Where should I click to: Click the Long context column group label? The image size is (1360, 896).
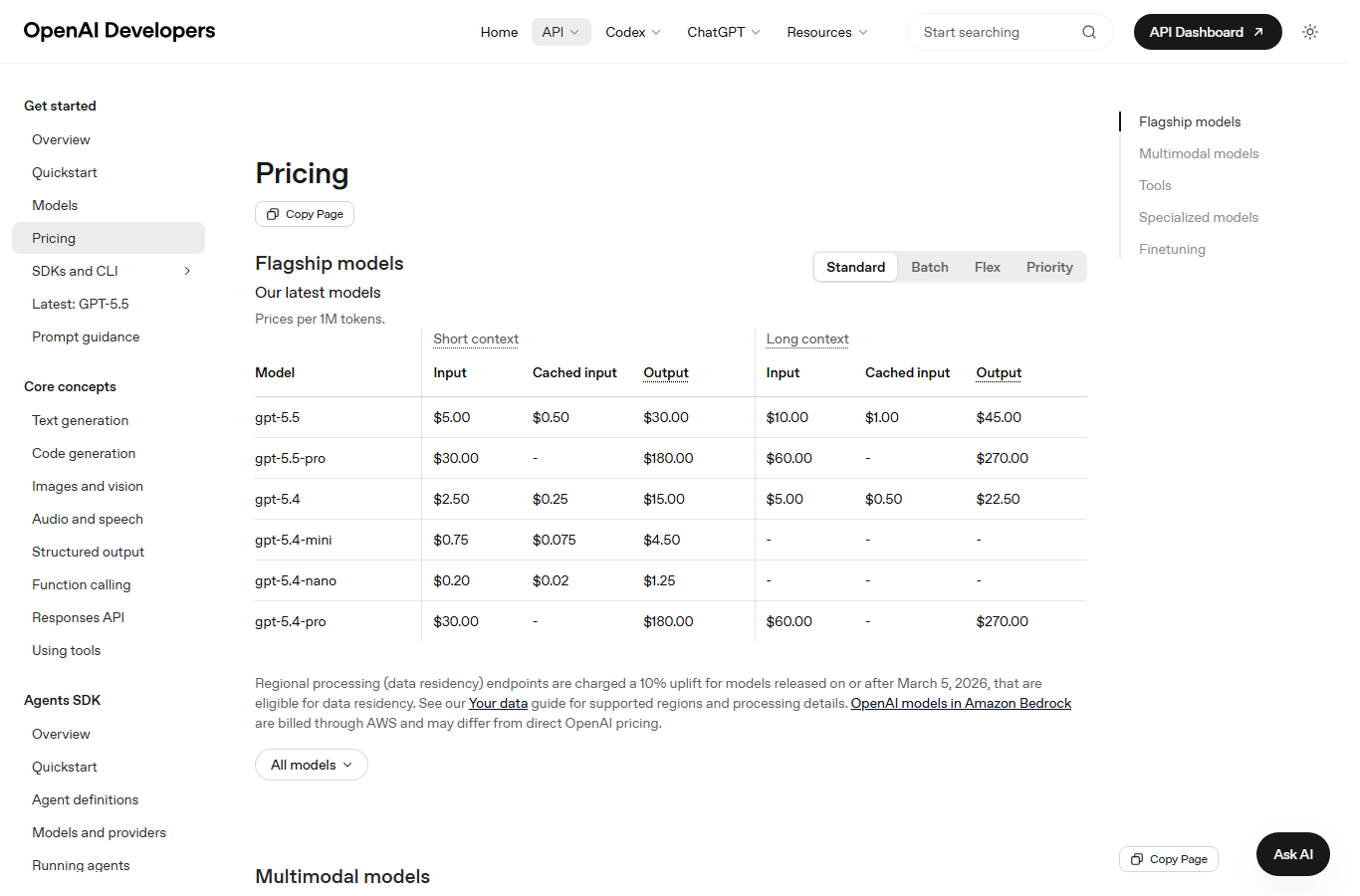[x=807, y=338]
